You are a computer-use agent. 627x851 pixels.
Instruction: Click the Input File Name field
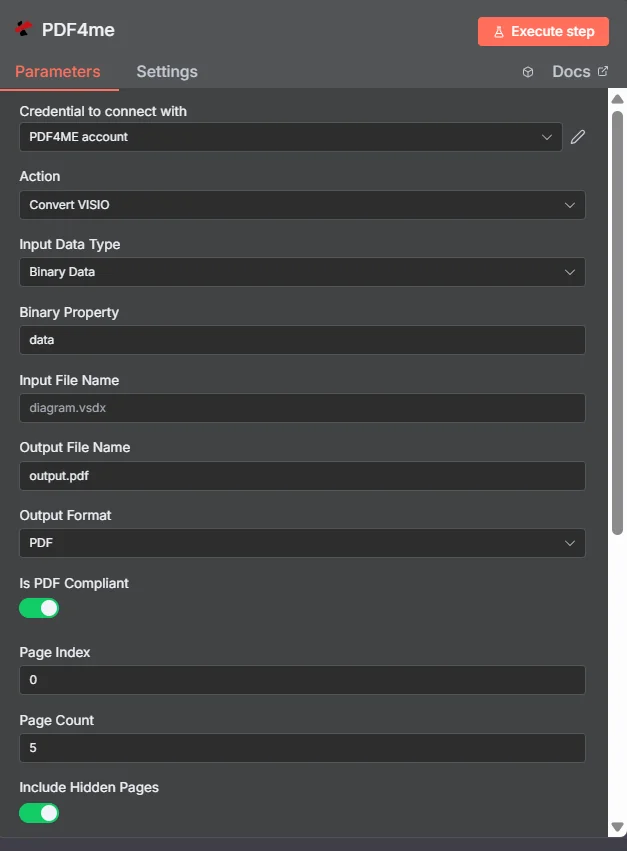point(302,408)
